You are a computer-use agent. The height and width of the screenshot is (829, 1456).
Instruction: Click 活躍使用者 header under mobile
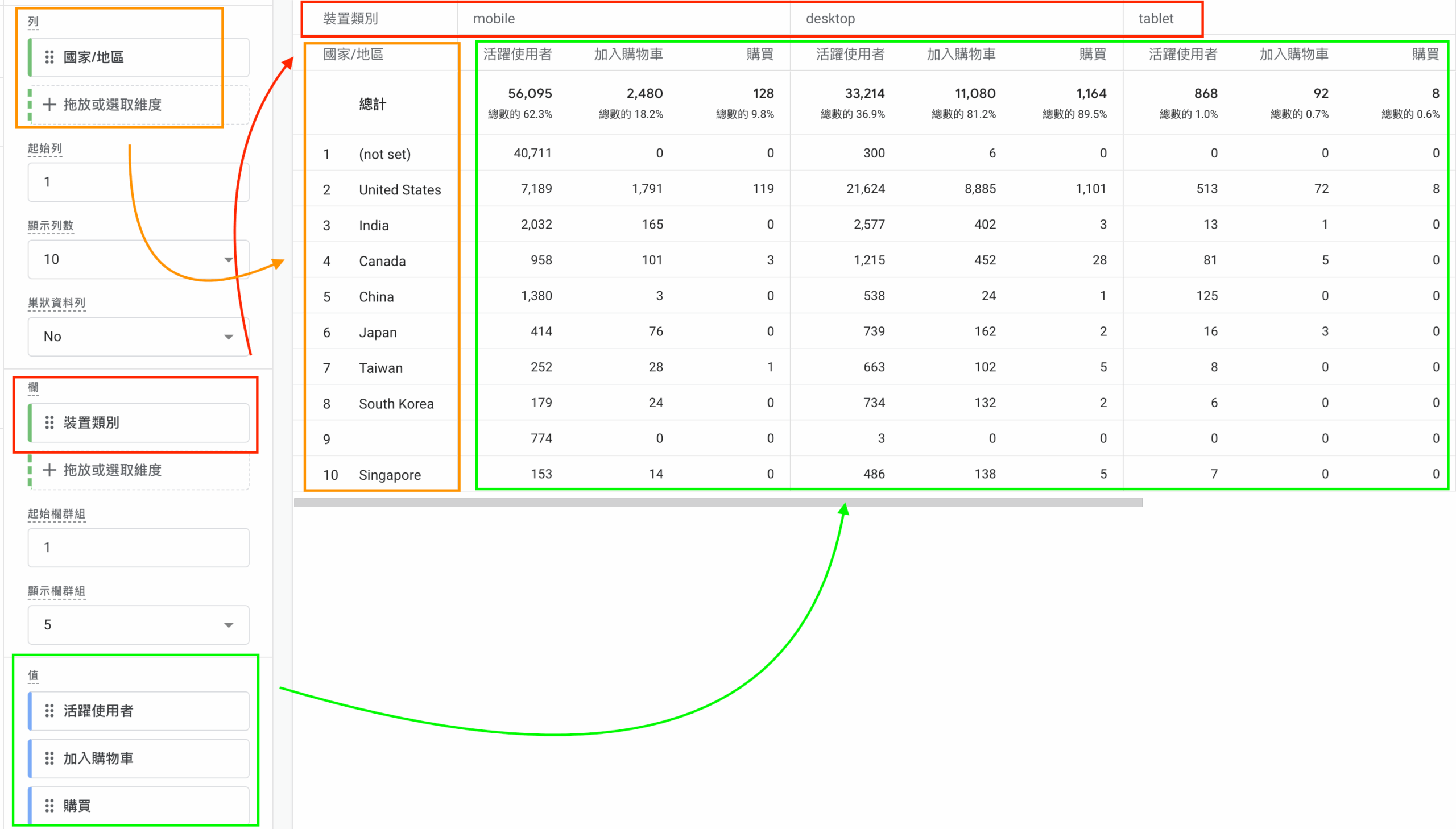click(518, 54)
